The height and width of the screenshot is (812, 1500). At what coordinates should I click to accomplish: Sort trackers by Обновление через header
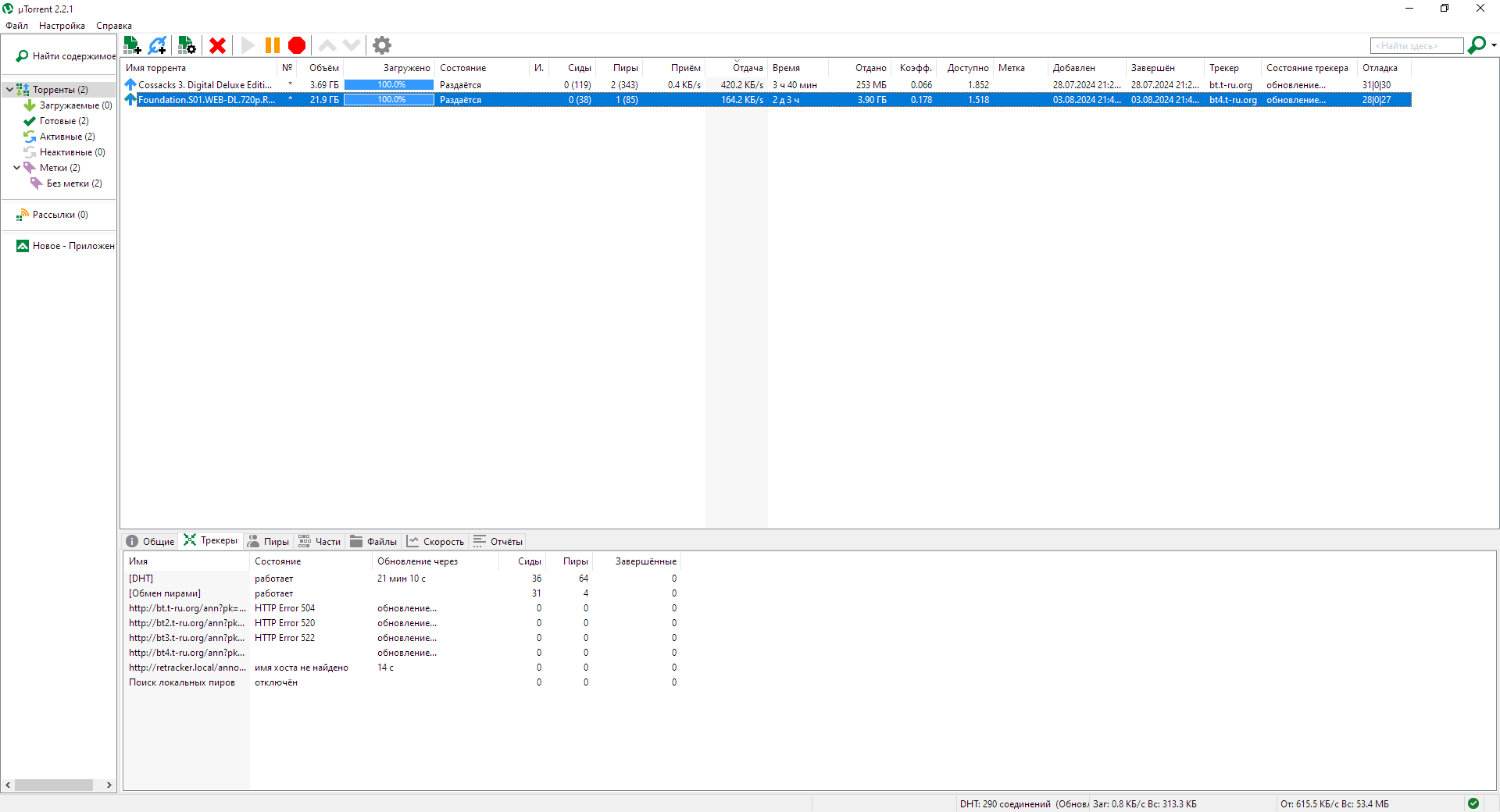[435, 561]
